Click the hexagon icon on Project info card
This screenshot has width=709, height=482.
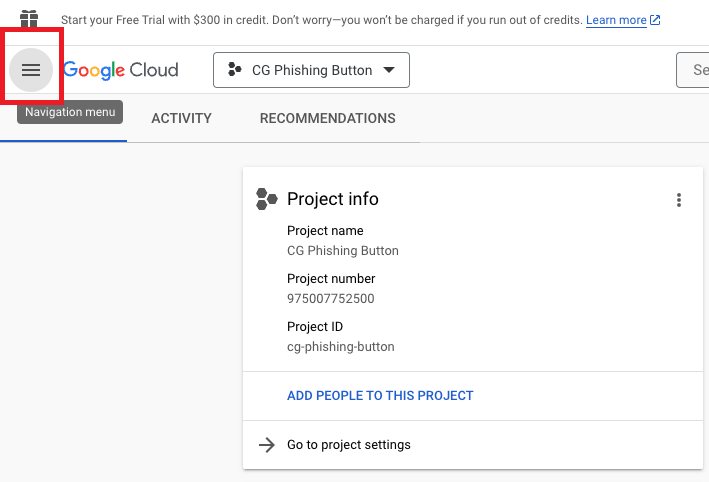click(x=266, y=199)
